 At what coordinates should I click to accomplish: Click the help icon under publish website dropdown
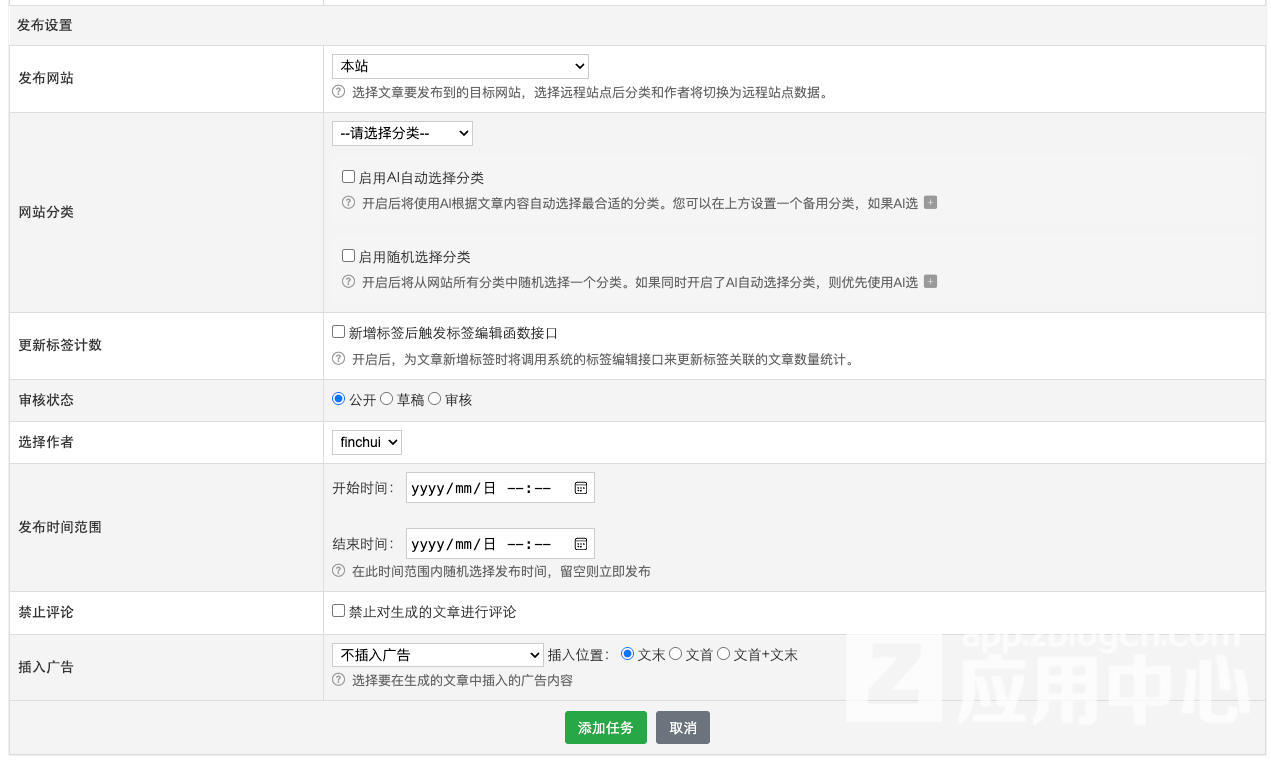coord(339,92)
